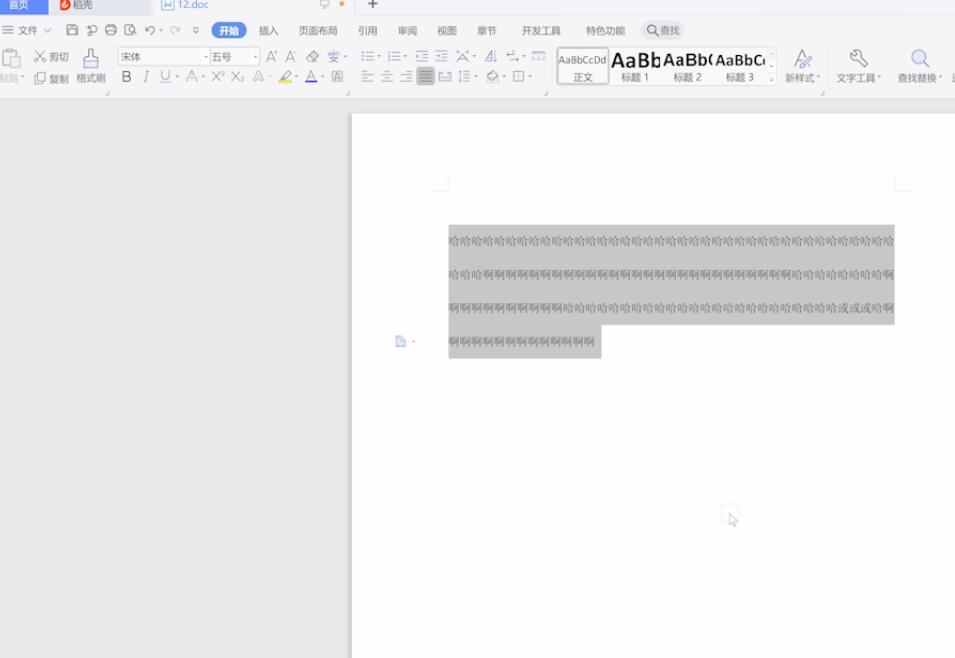Open the font size dropdown (五号)

pos(255,57)
